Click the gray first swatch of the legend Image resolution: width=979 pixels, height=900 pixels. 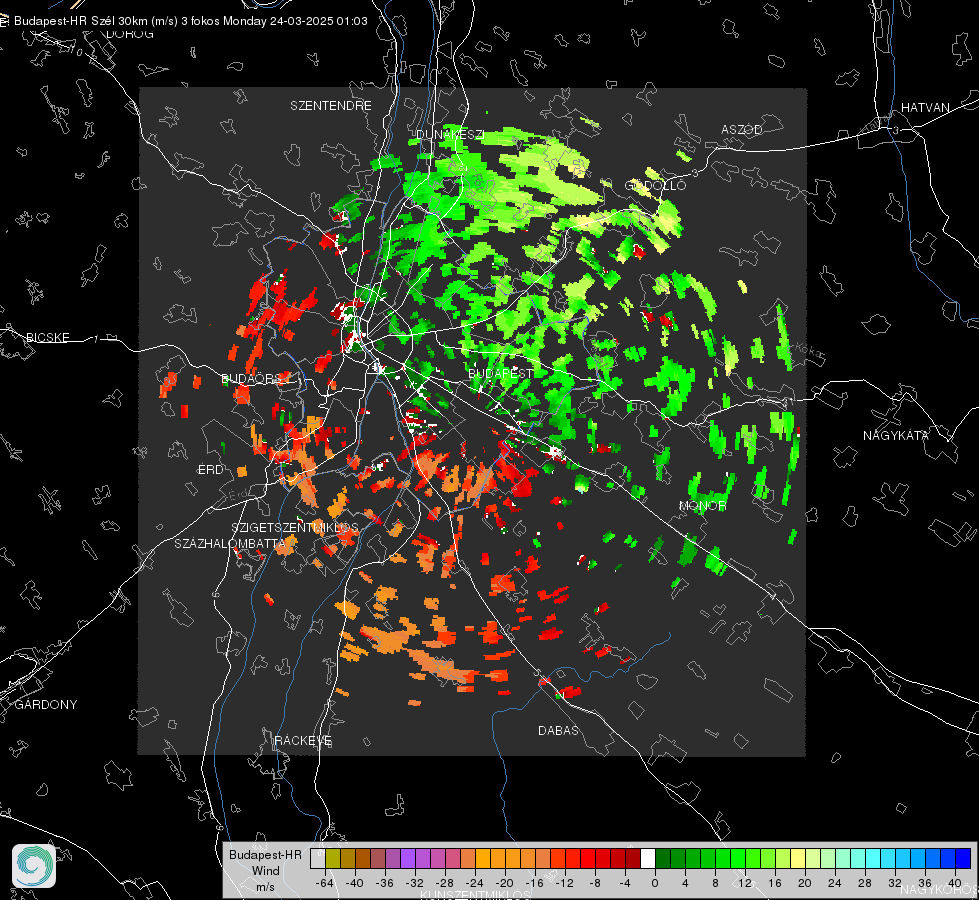318,858
